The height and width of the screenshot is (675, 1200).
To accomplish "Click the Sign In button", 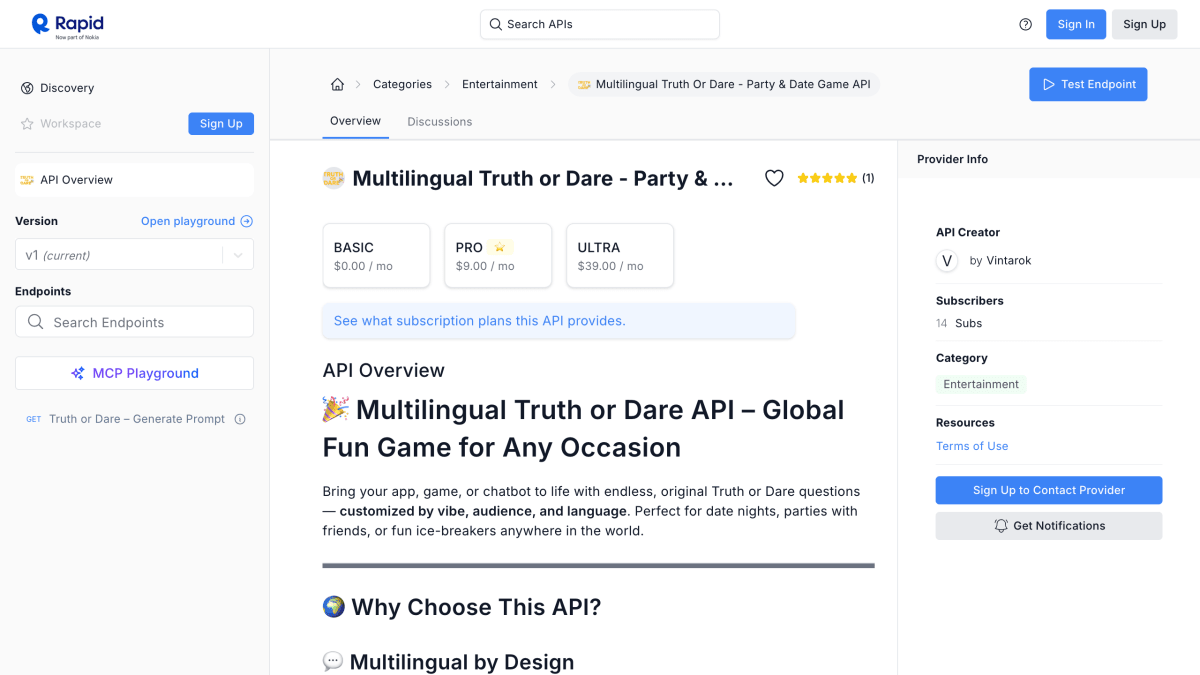I will pos(1076,24).
